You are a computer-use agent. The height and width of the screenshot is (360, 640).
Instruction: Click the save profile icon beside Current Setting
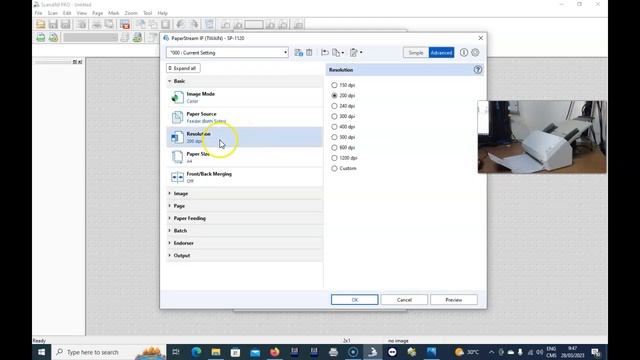coord(299,53)
